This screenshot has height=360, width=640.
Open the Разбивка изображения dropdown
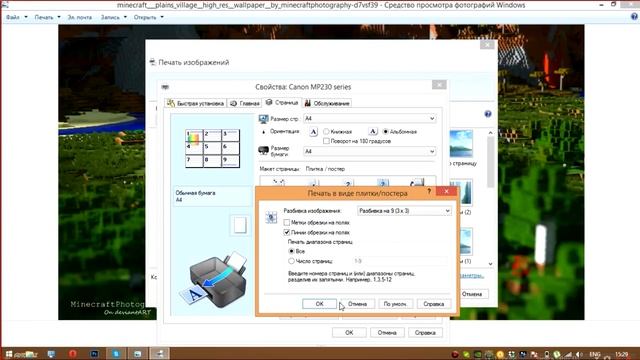coord(404,211)
